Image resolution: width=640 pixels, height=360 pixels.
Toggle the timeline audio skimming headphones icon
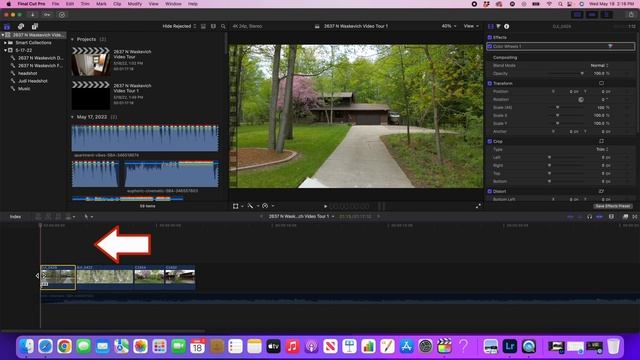589,217
